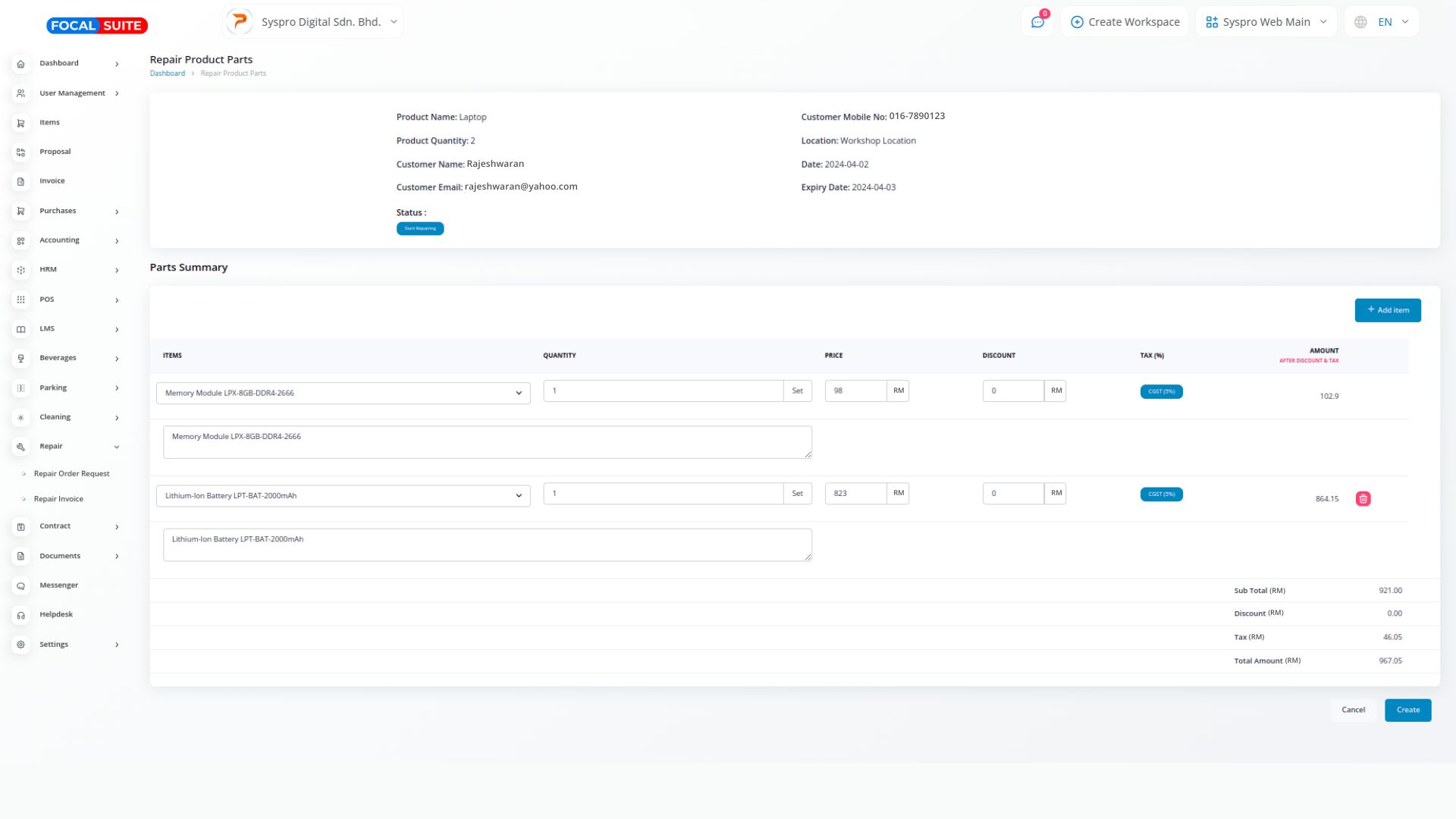This screenshot has height=819, width=1456.
Task: Open Repair Order Request submenu item
Action: (x=71, y=474)
